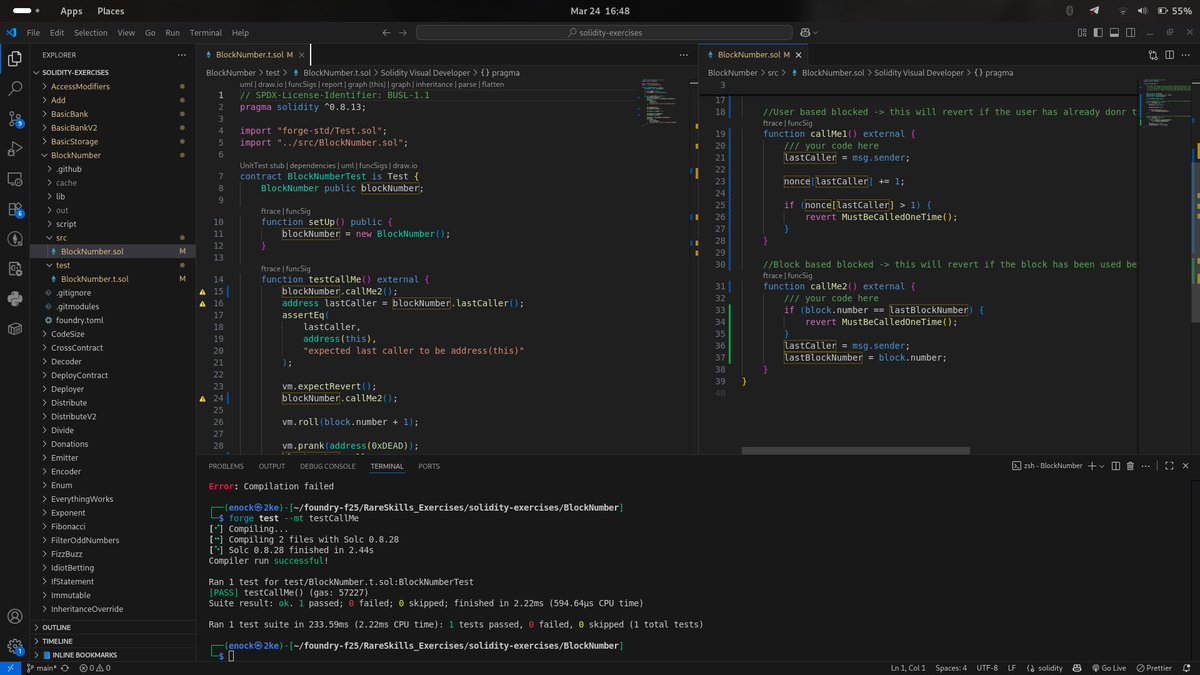The height and width of the screenshot is (675, 1200).
Task: Open the Run and Debug view
Action: 15,149
